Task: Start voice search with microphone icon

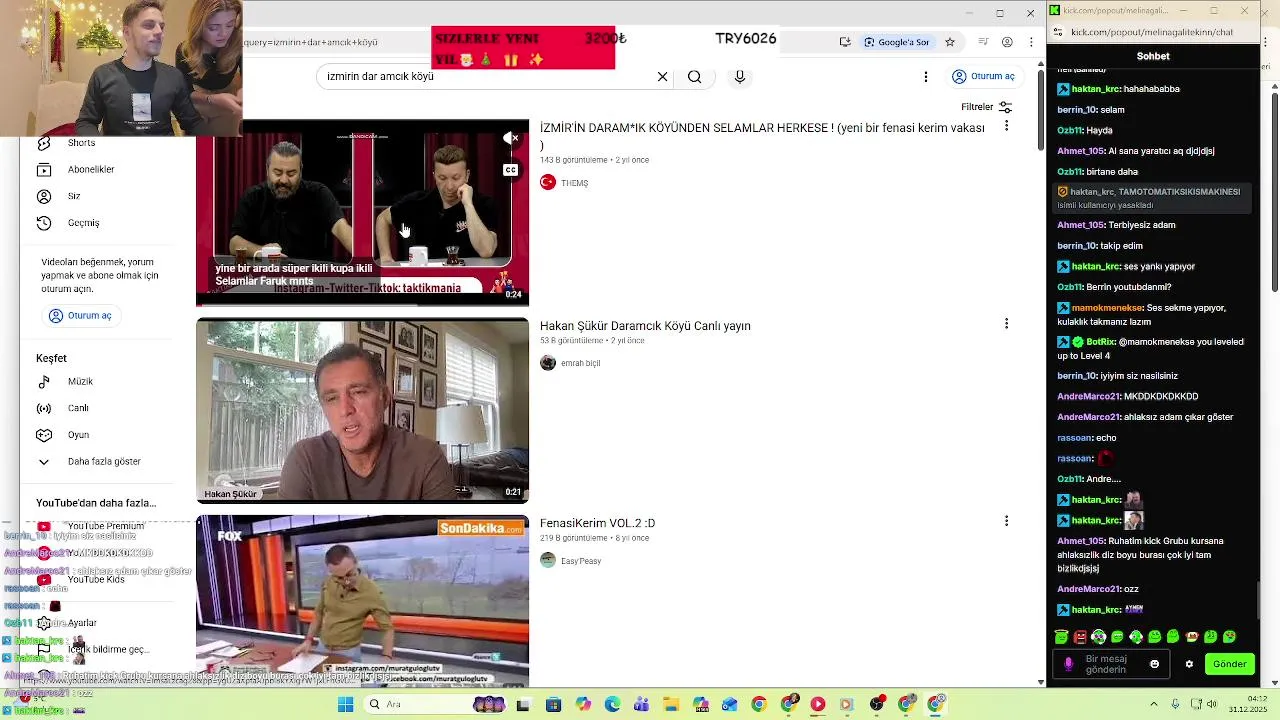Action: [740, 77]
